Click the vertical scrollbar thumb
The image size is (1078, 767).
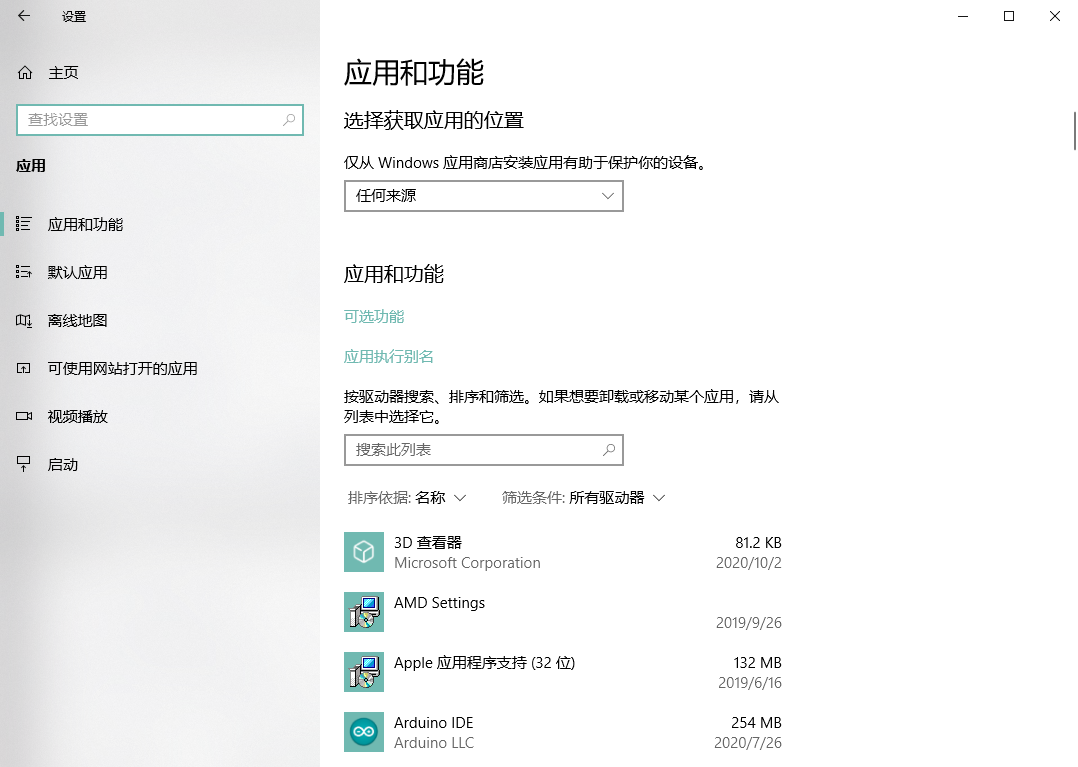[1075, 131]
